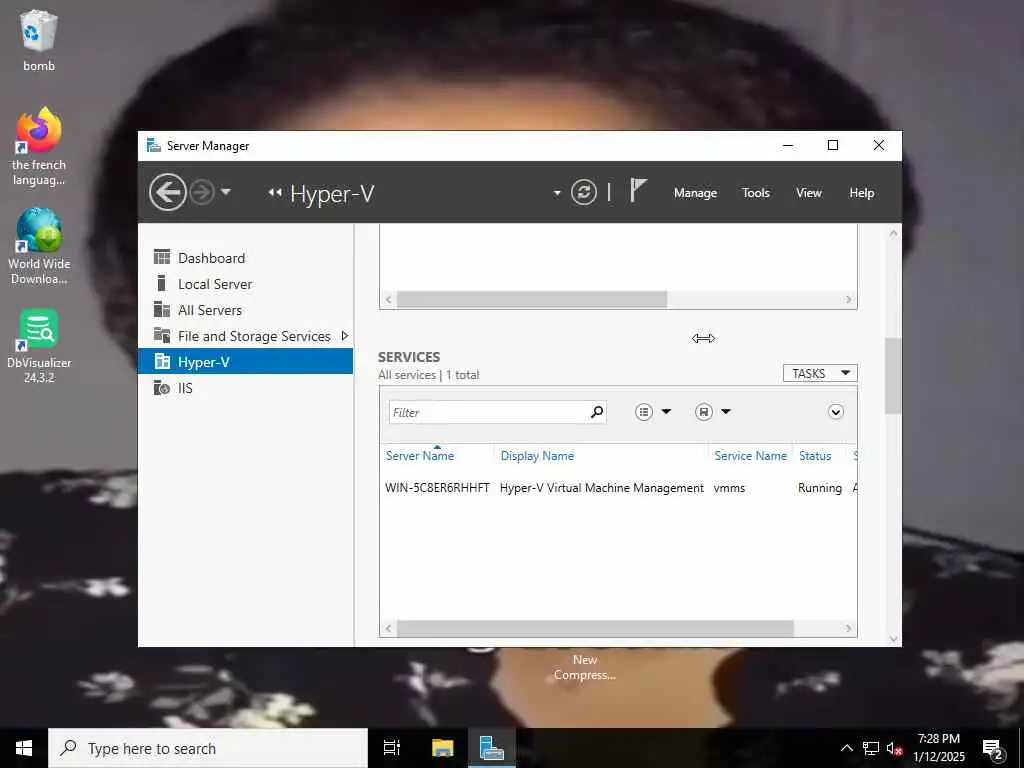Sort by the Service Name column
The image size is (1024, 768).
(x=750, y=456)
